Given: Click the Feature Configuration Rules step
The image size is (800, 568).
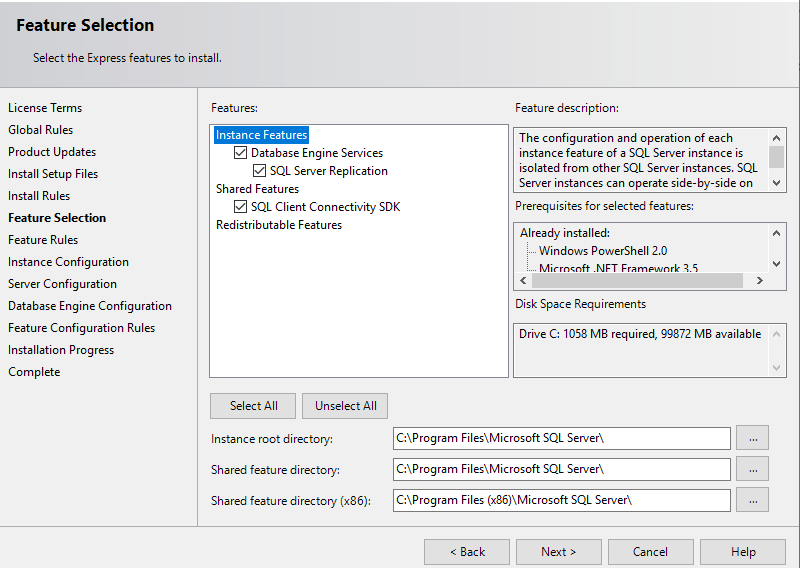Looking at the screenshot, I should (x=81, y=328).
